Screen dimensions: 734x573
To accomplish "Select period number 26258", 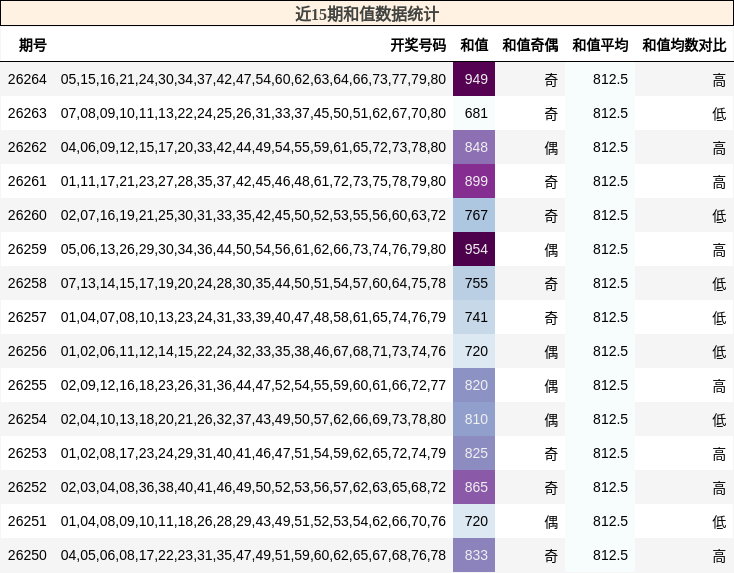I will click(x=27, y=283).
